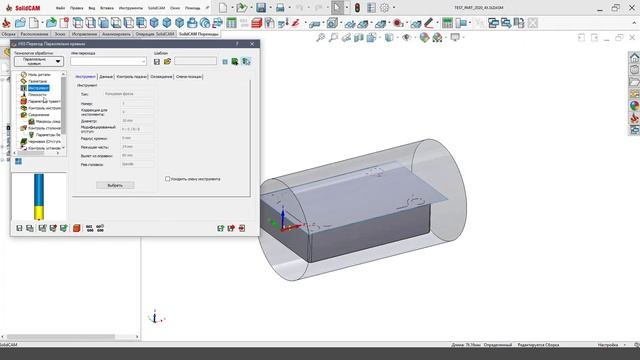Click the small blue grid icon below the tree
The width and height of the screenshot is (640, 360).
tap(18, 161)
